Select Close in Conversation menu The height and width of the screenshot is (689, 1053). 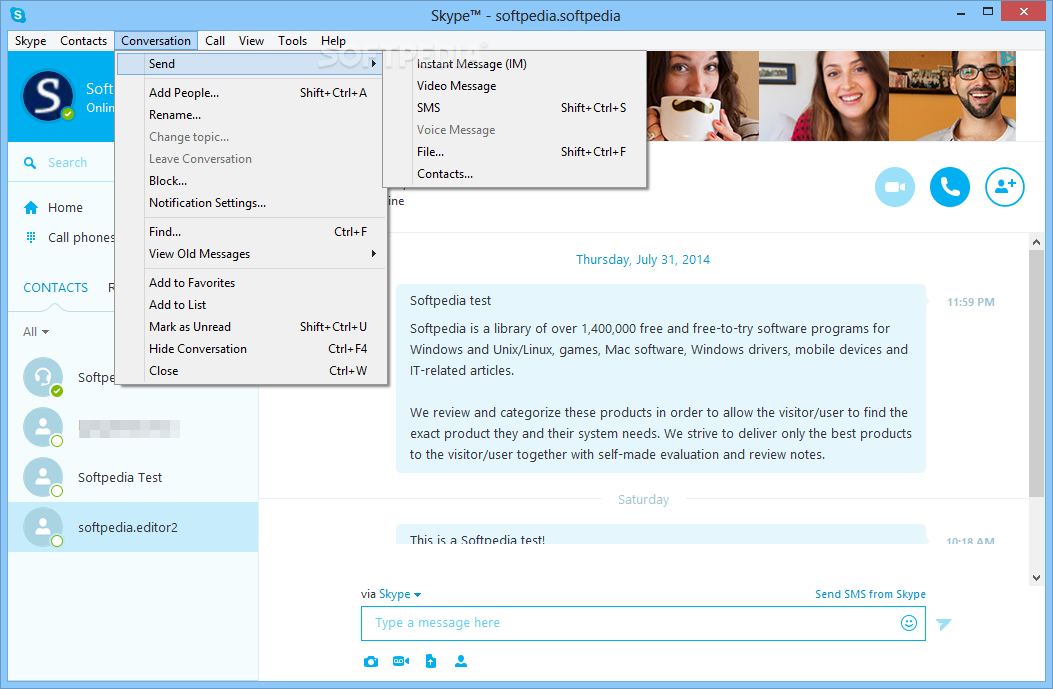coord(252,371)
